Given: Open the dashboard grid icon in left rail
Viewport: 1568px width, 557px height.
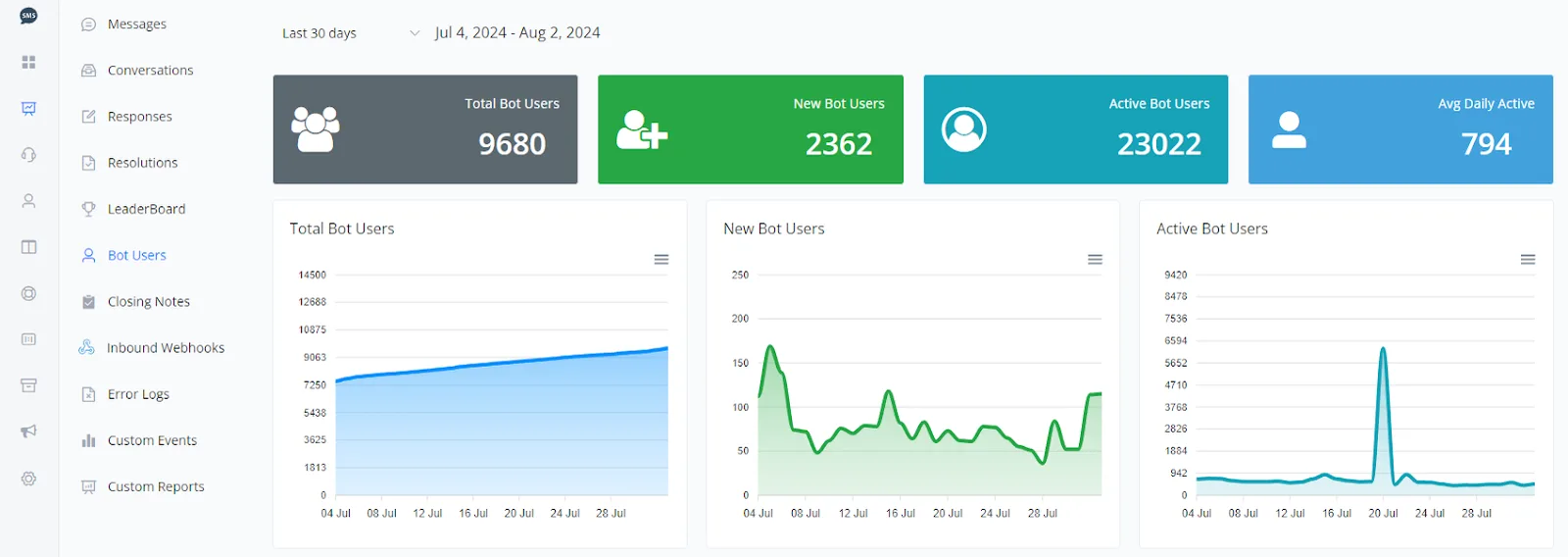Looking at the screenshot, I should [x=28, y=62].
